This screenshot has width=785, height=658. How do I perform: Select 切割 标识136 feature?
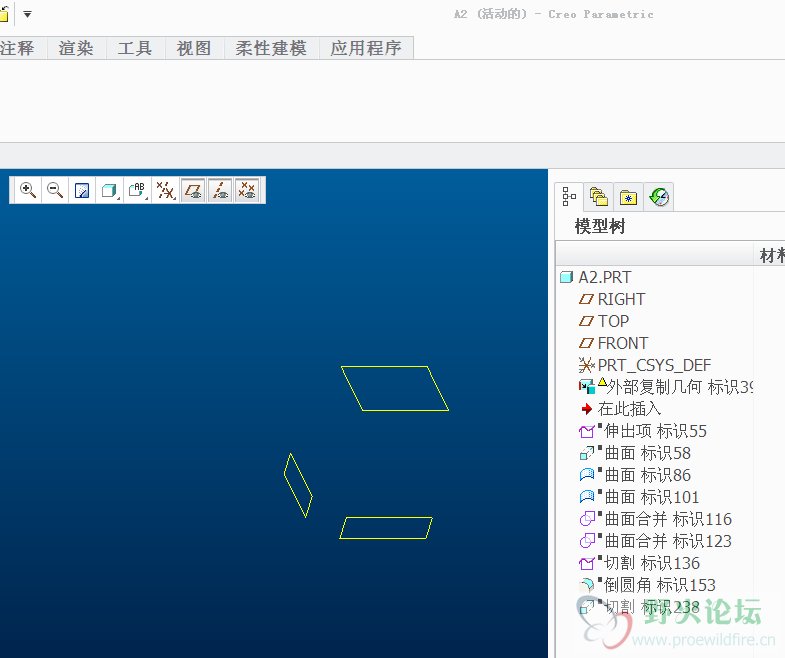tap(652, 563)
